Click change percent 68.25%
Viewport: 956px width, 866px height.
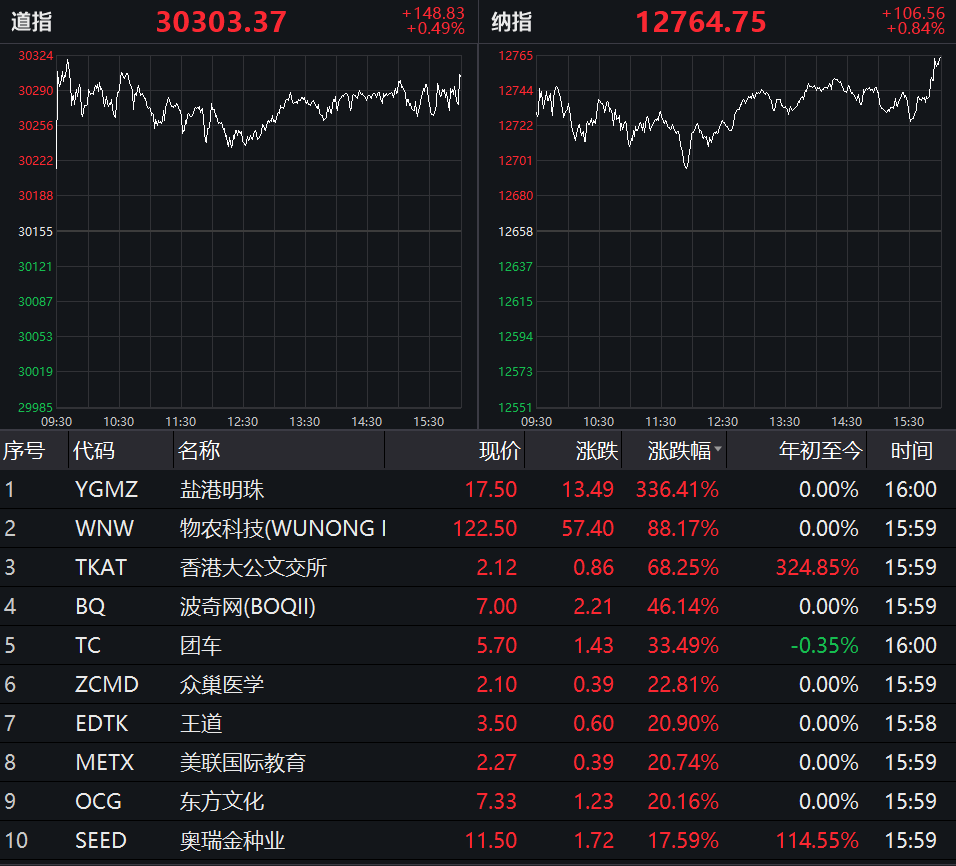pos(683,568)
